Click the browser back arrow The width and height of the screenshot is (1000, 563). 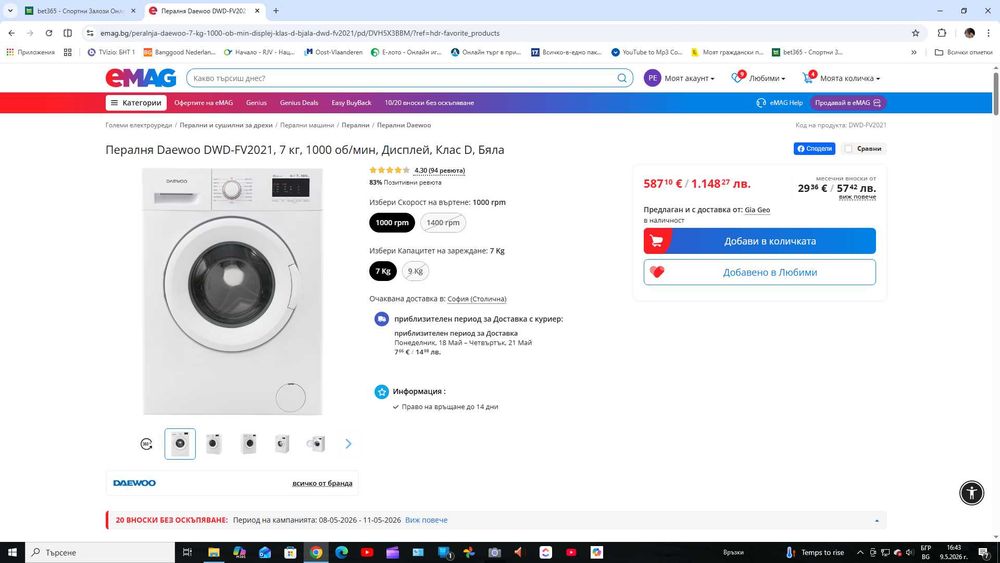pos(11,33)
